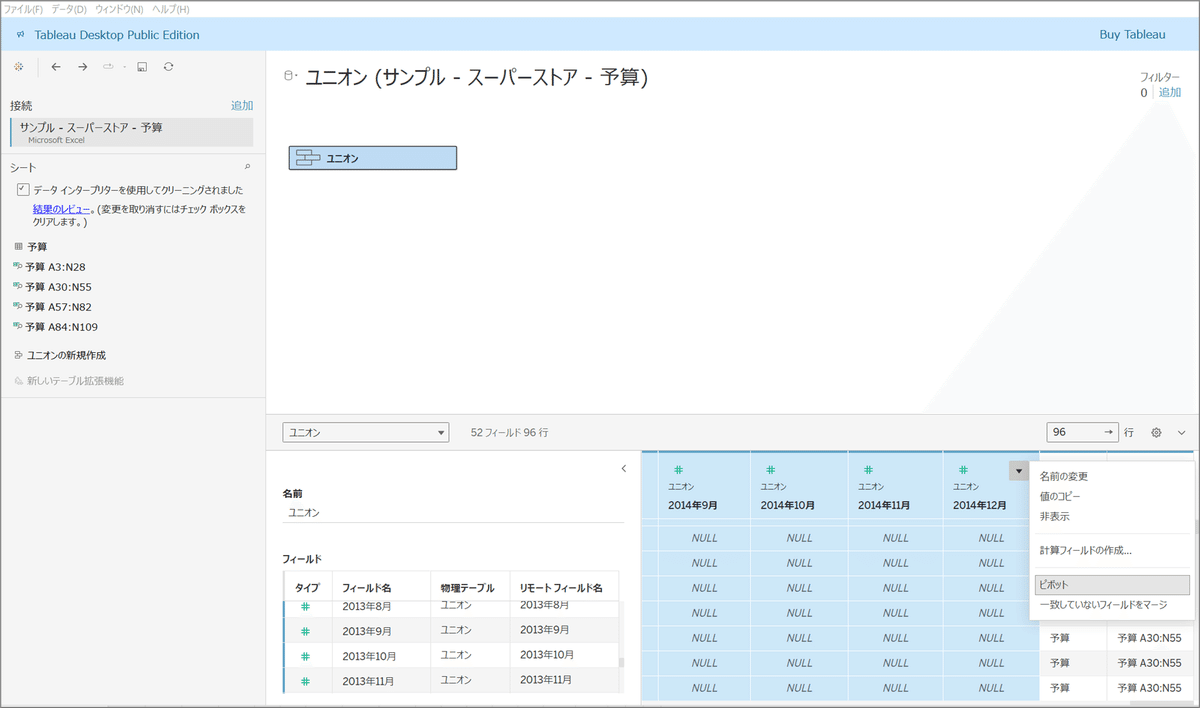Click the リモート フィールド名 column header
Viewport: 1200px width, 708px height.
[561, 588]
